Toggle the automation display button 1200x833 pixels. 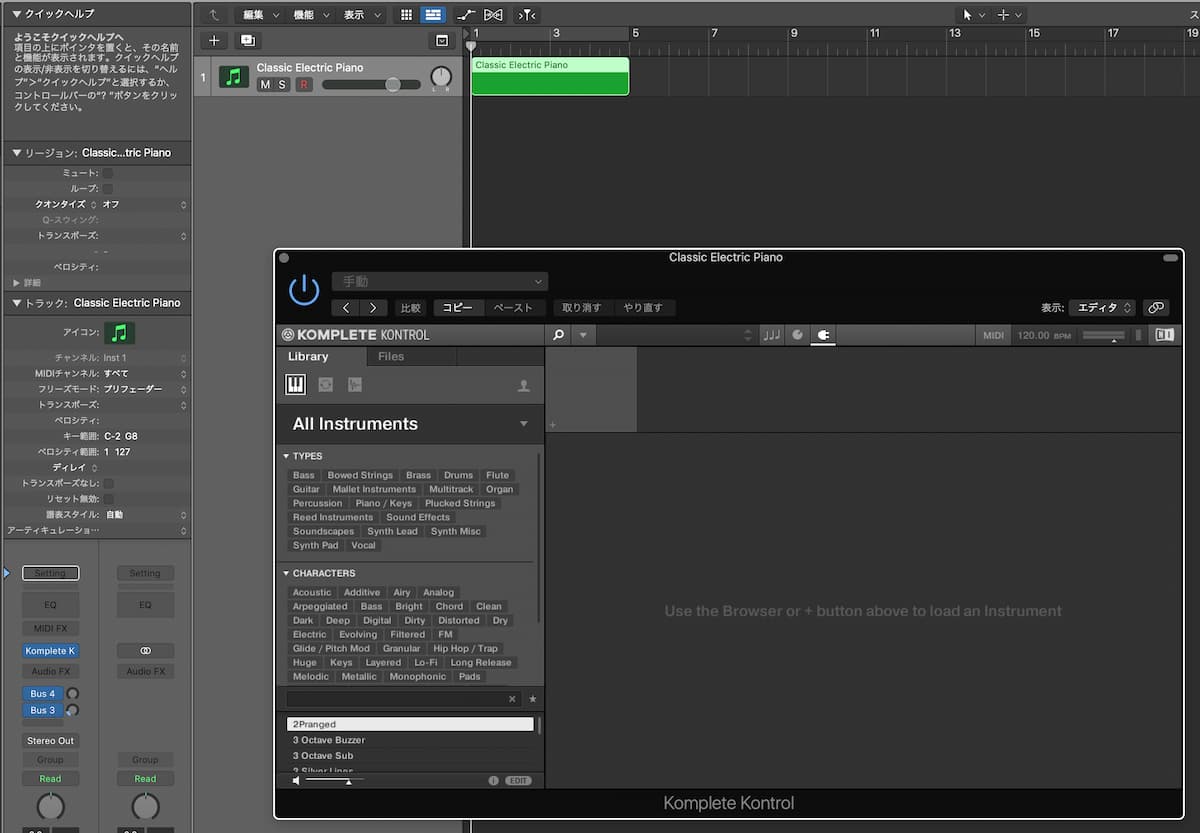click(x=466, y=15)
